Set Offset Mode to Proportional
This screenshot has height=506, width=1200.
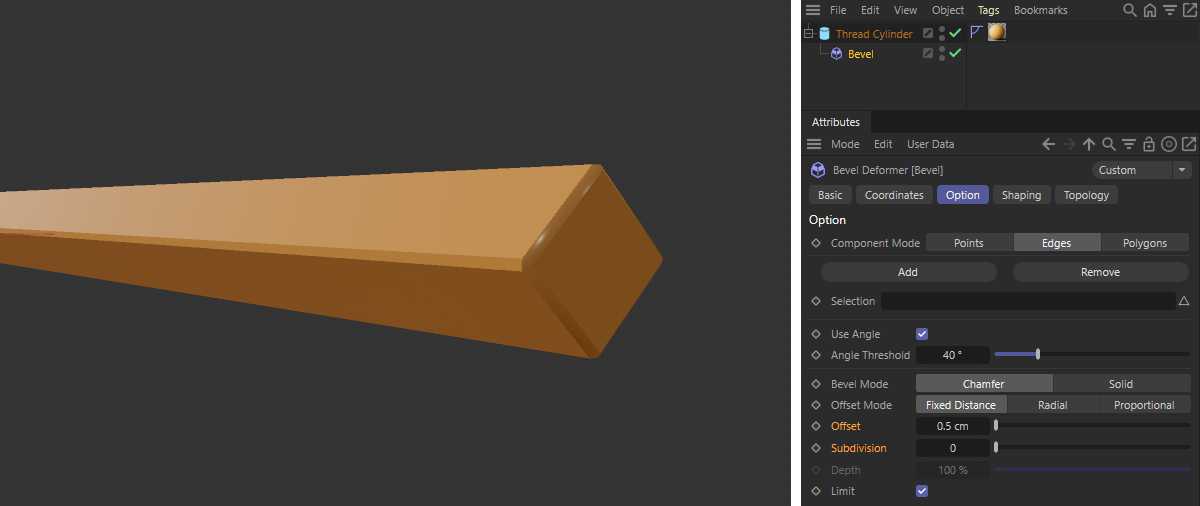click(x=1144, y=405)
